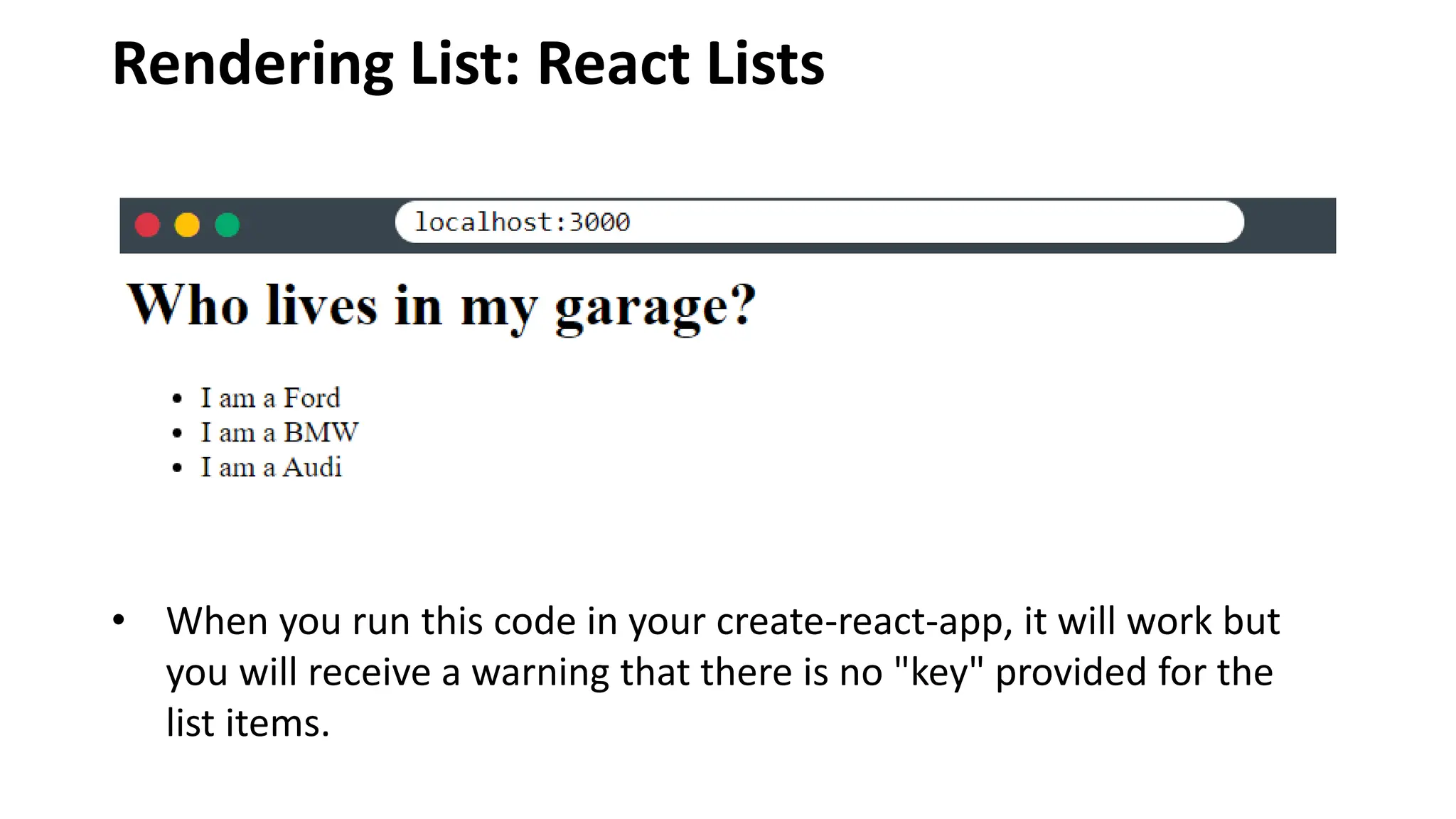Click the localhost:3000 address bar

point(819,222)
